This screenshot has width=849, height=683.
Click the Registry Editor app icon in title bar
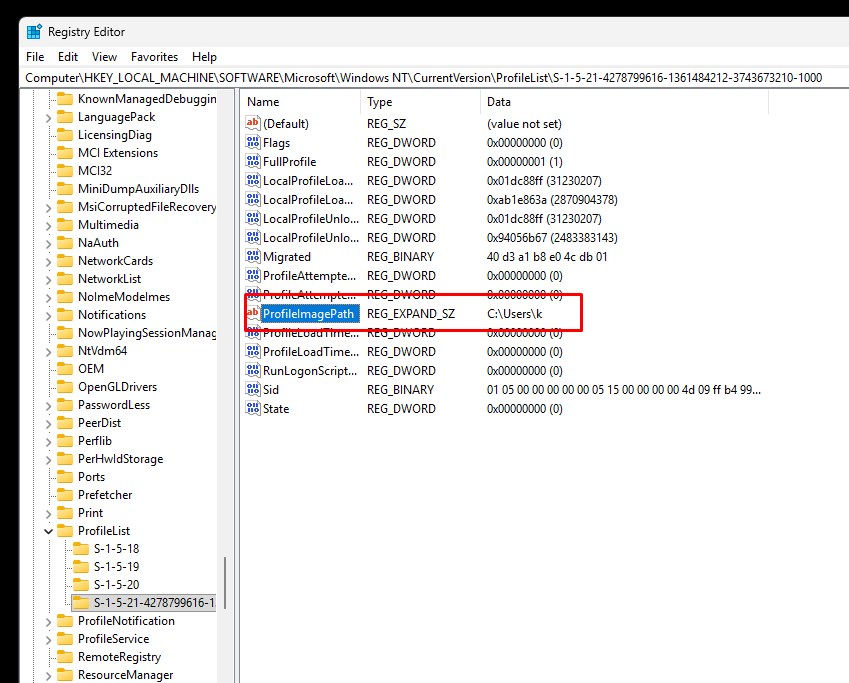click(34, 31)
